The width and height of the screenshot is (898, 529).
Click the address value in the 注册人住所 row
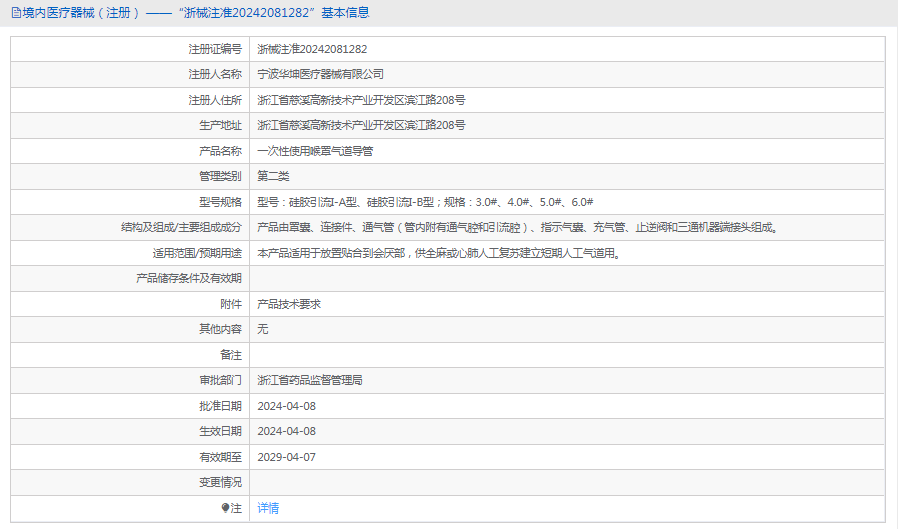pyautogui.click(x=361, y=100)
